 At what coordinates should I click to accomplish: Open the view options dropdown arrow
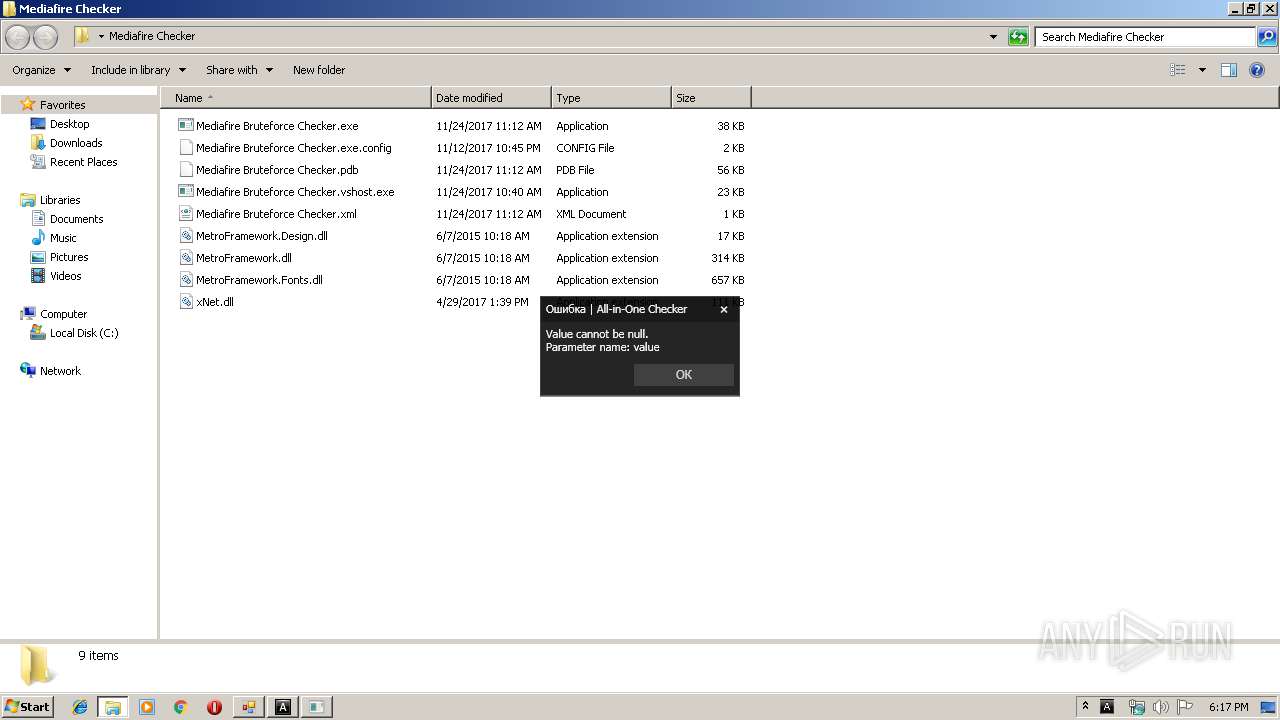click(1202, 70)
